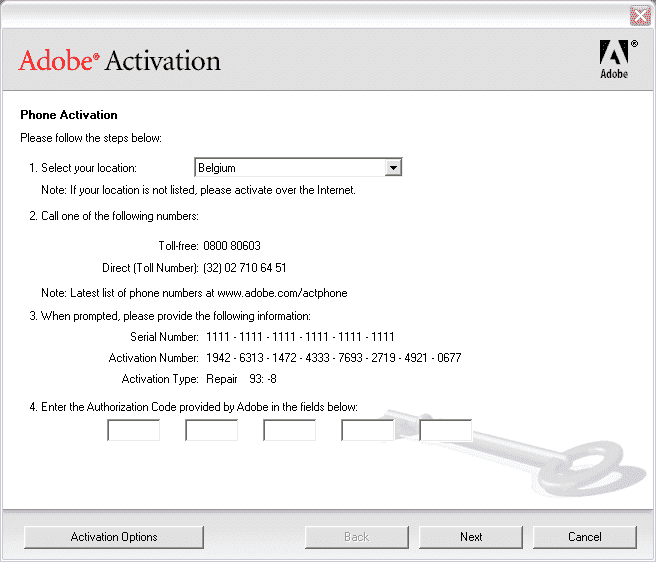
Task: Click the direct toll number (32) 02 710 64 51
Action: point(245,268)
